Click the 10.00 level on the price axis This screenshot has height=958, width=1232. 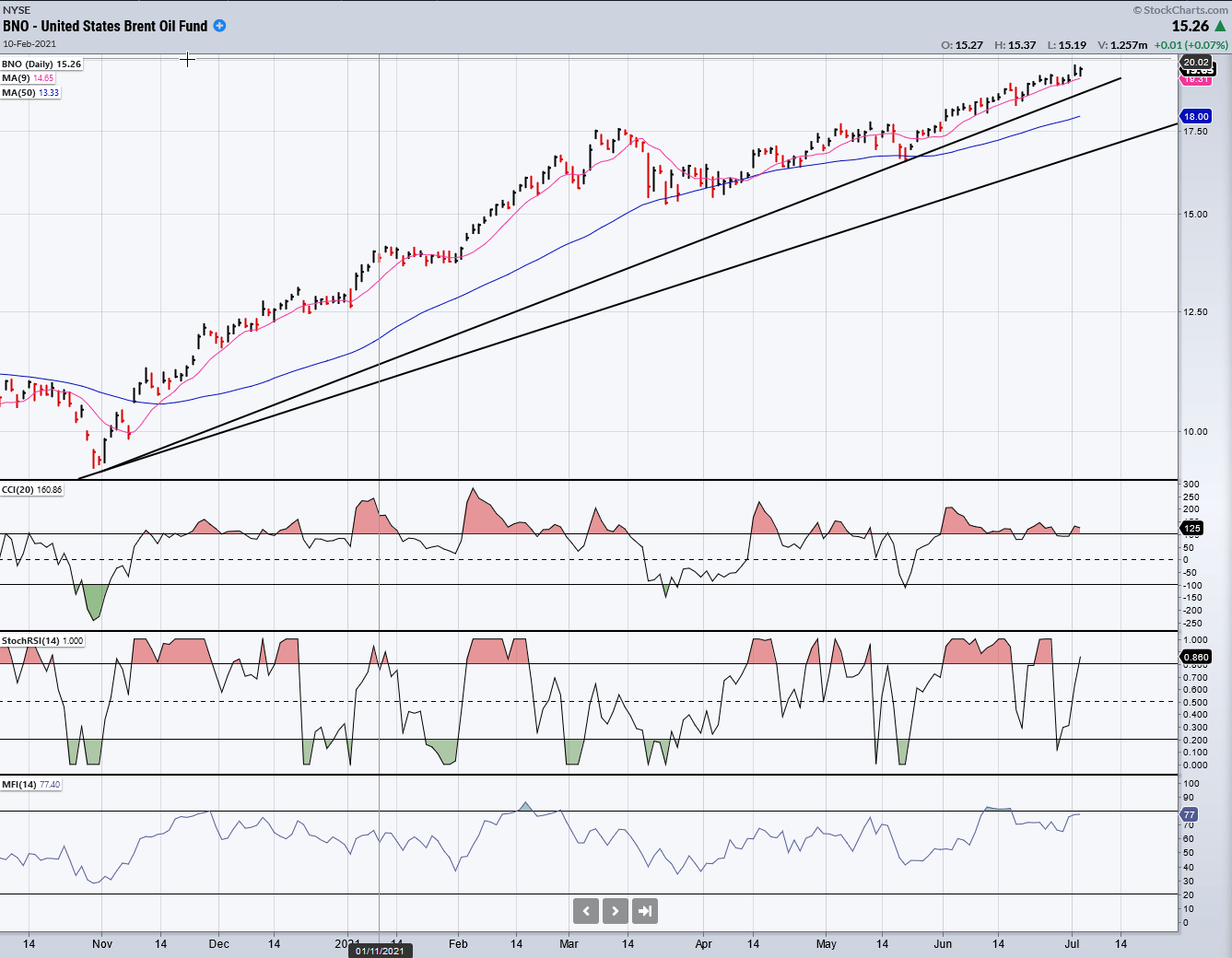pos(1195,431)
